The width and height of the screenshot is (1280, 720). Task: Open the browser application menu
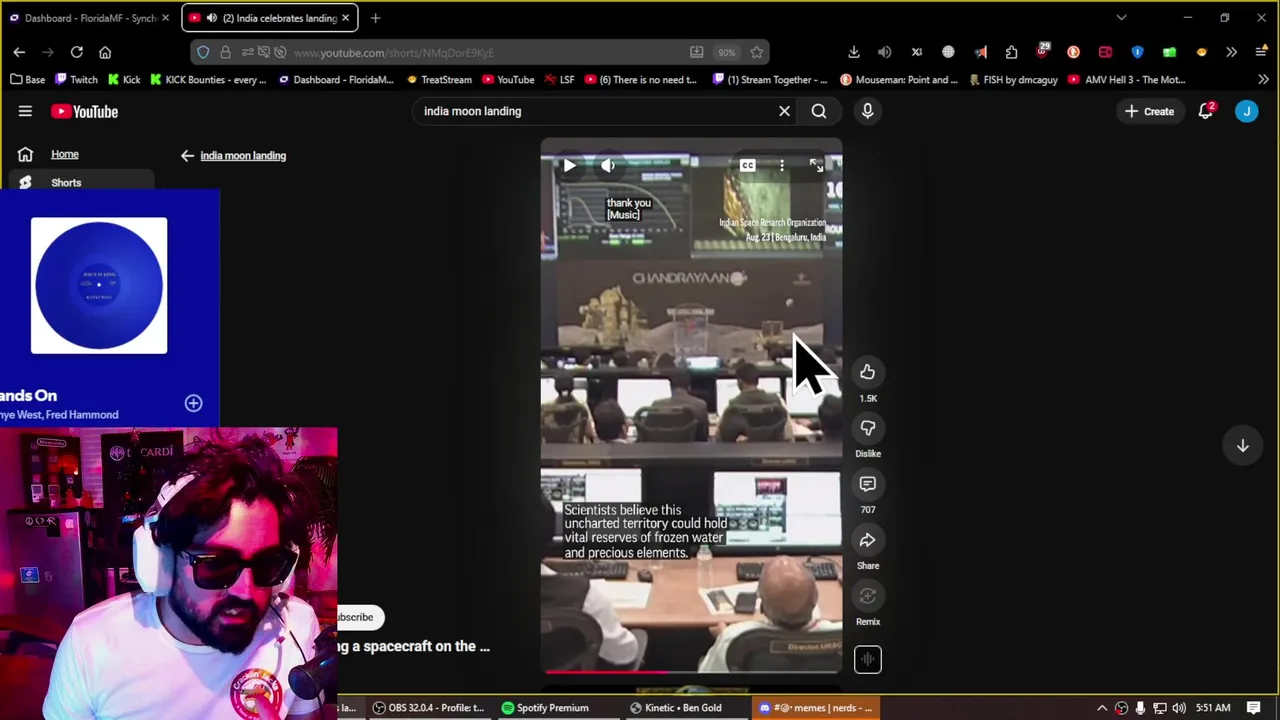click(1261, 52)
